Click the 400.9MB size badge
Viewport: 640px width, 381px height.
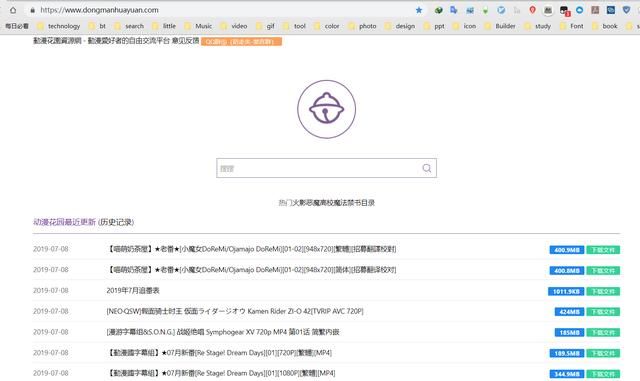click(x=567, y=250)
